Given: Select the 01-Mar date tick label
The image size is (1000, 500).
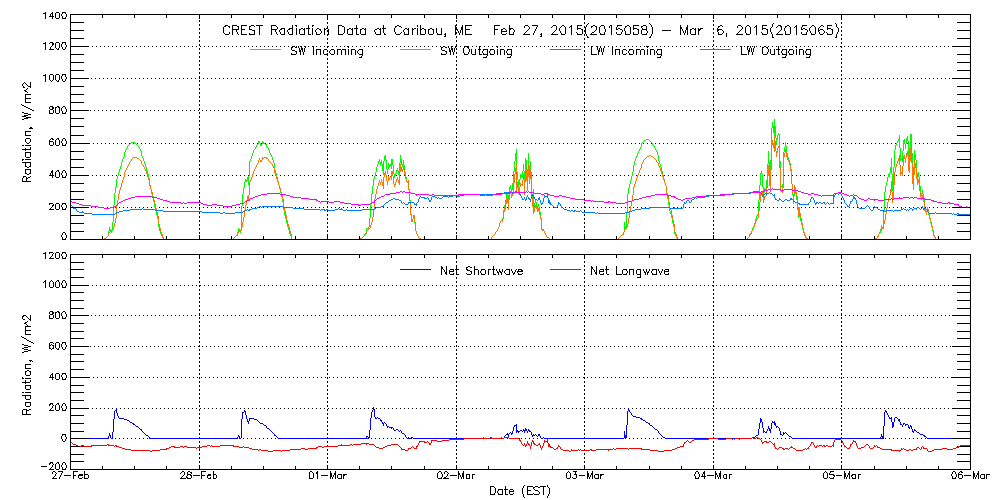Looking at the screenshot, I should point(328,477).
